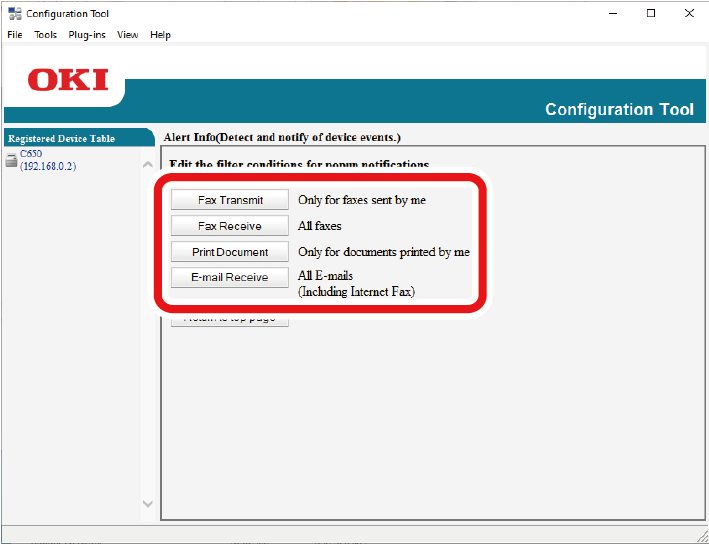Click the partially hidden Return to top page button

230,321
